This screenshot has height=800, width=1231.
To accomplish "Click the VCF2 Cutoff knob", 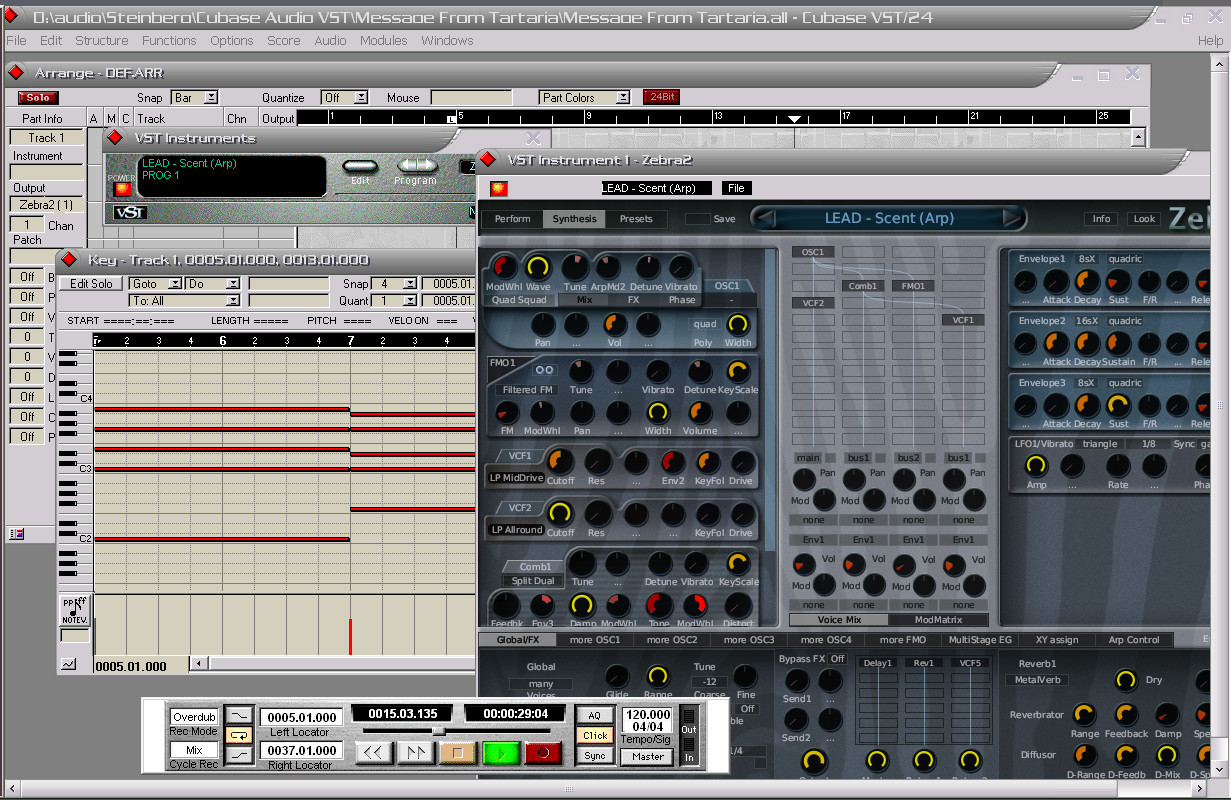I will [560, 514].
